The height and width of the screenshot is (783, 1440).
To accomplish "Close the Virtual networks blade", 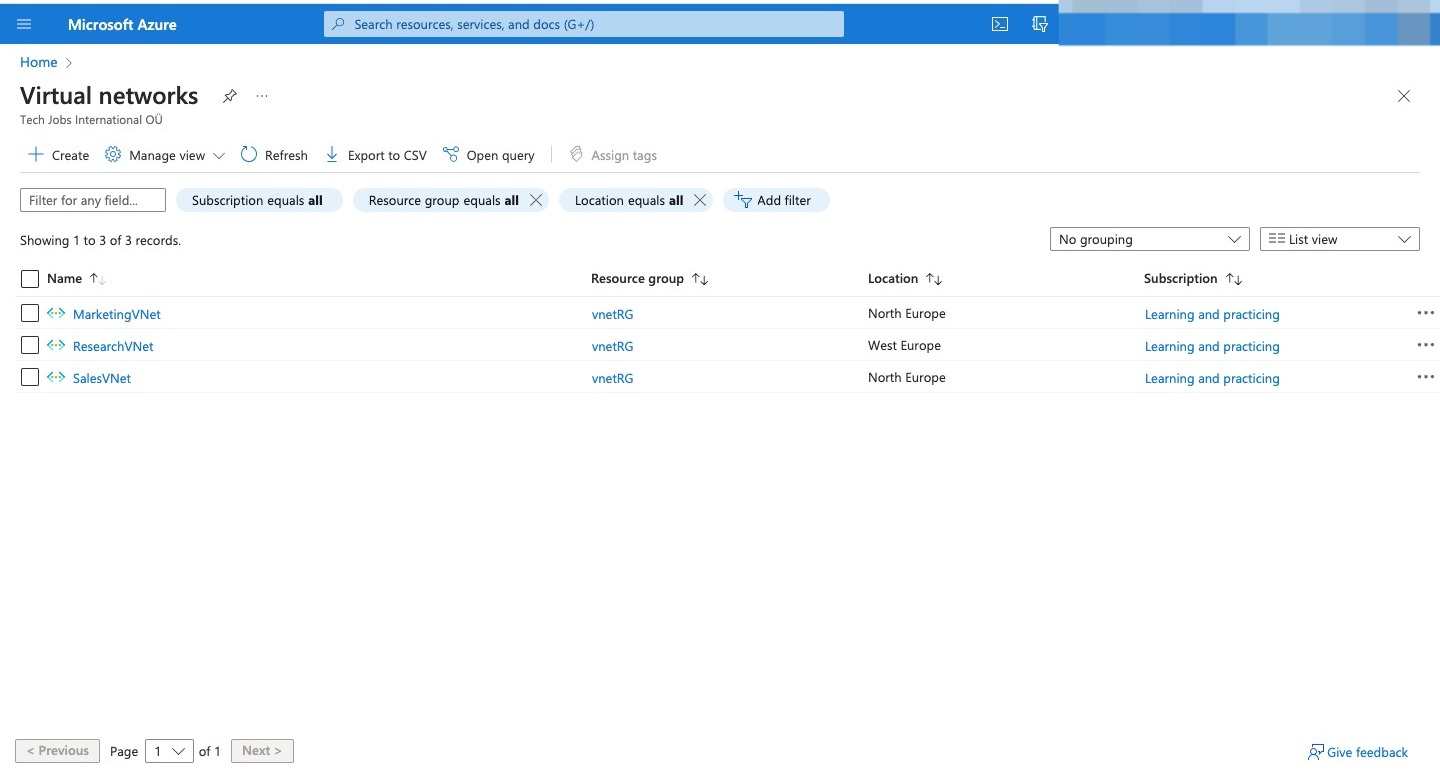I will coord(1404,96).
